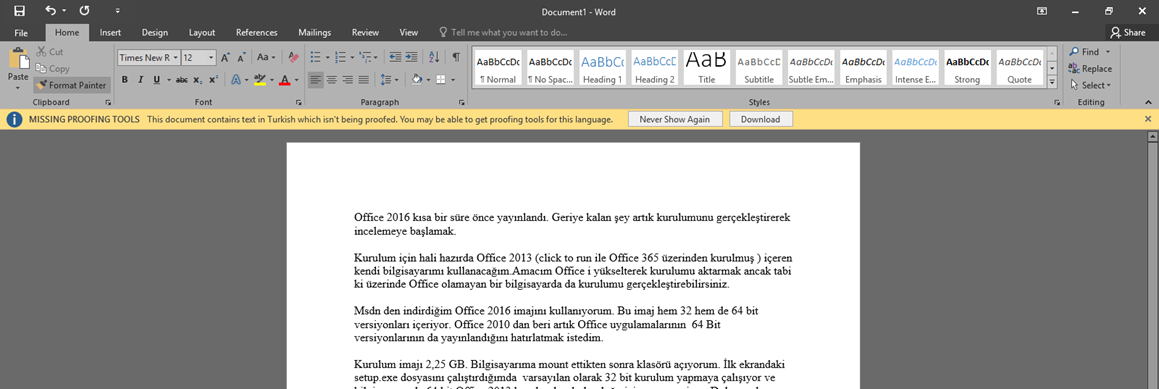Decrease the font size
1159x389 pixels.
pos(241,57)
